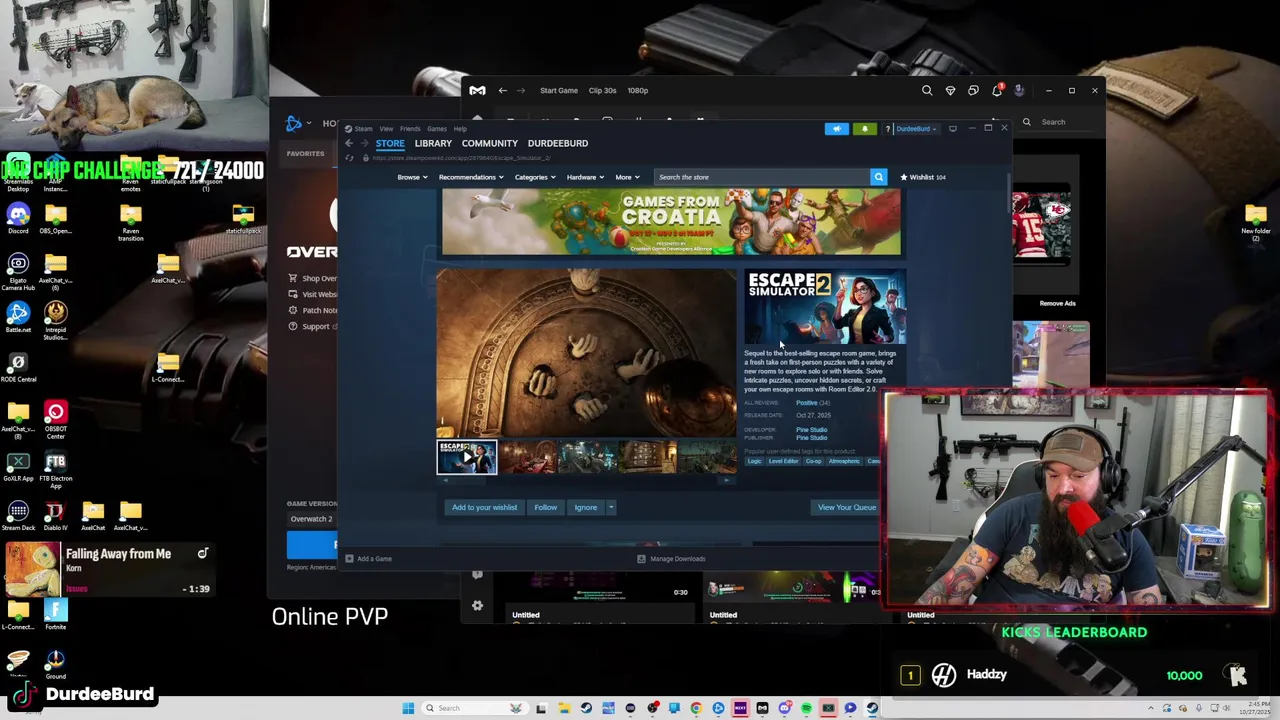Viewport: 1280px width, 720px height.
Task: Expand the More store dropdown
Action: (x=627, y=177)
